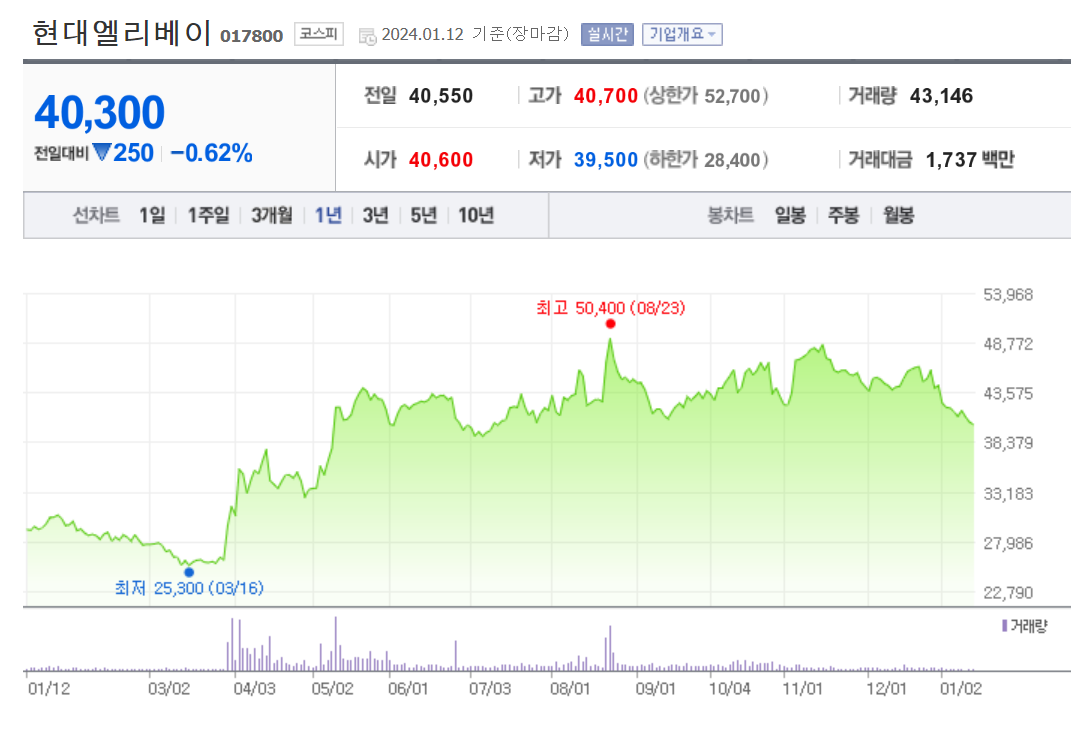Click the 03/02 x-axis date label
1071x732 pixels.
169,688
